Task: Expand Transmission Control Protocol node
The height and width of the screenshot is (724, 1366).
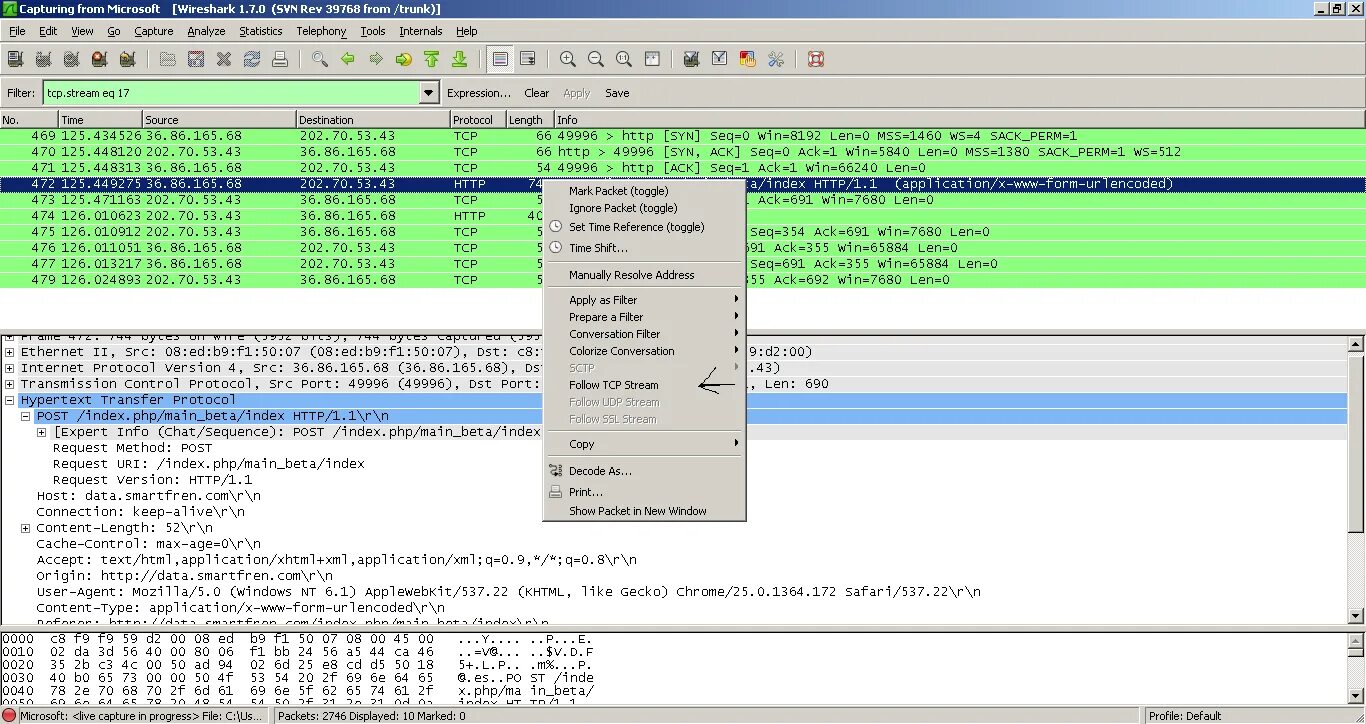Action: tap(10, 384)
